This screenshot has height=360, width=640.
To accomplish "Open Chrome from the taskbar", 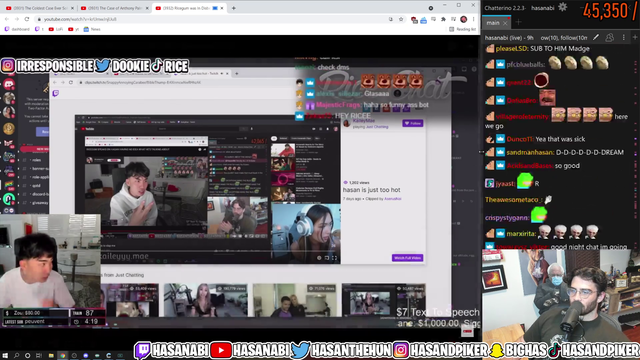I will (x=62, y=356).
